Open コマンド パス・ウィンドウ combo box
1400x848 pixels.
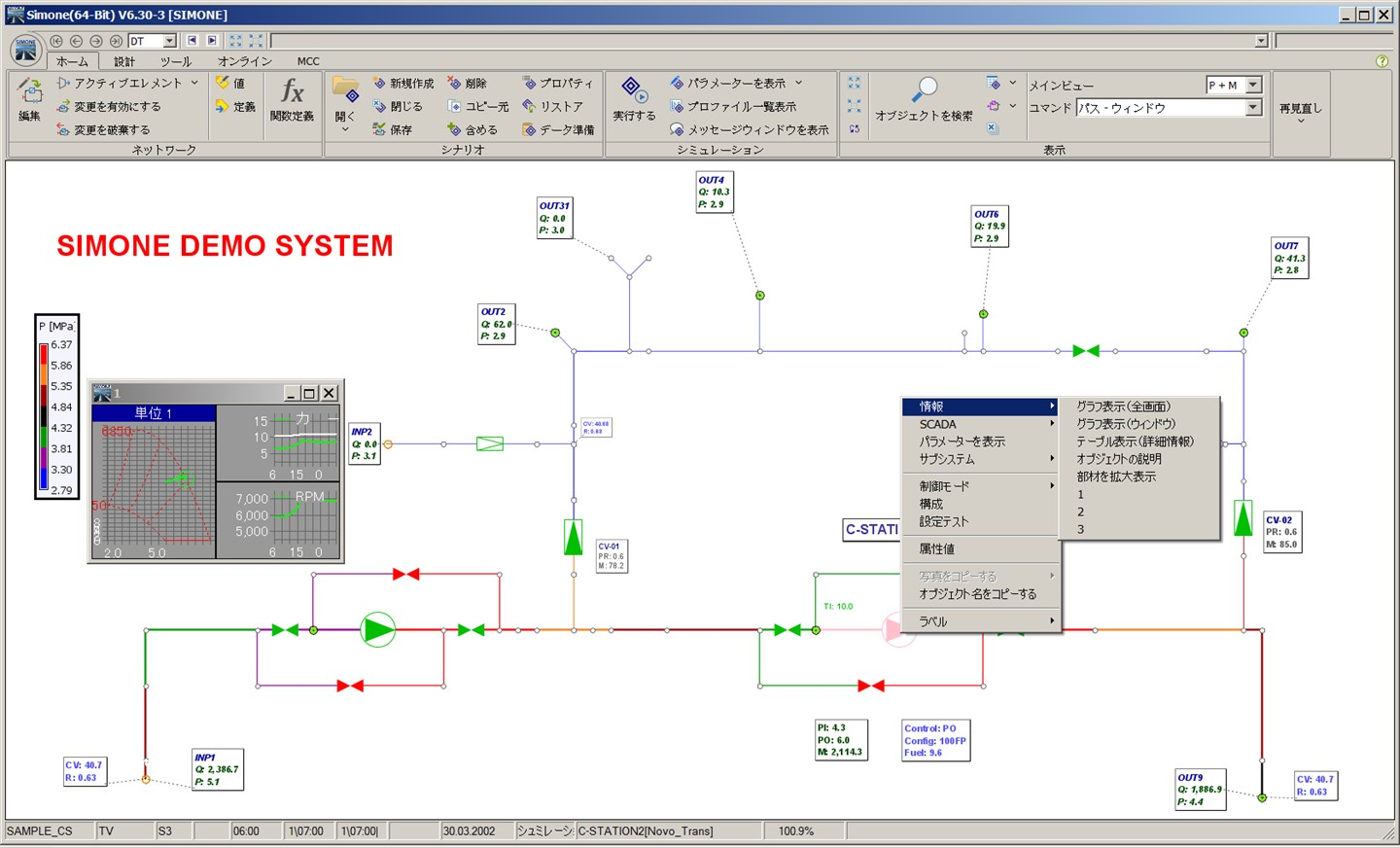click(x=1169, y=108)
